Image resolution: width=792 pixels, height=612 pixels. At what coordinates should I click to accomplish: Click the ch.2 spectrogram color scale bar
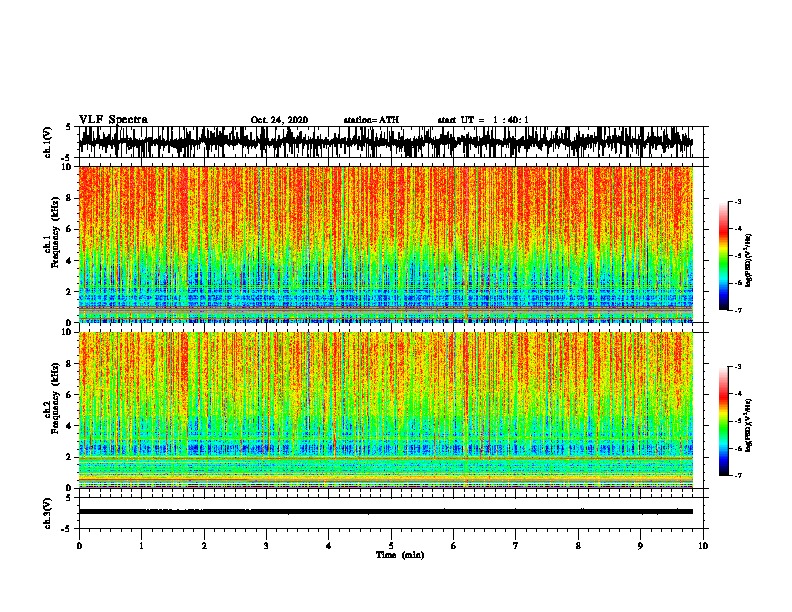pos(723,421)
